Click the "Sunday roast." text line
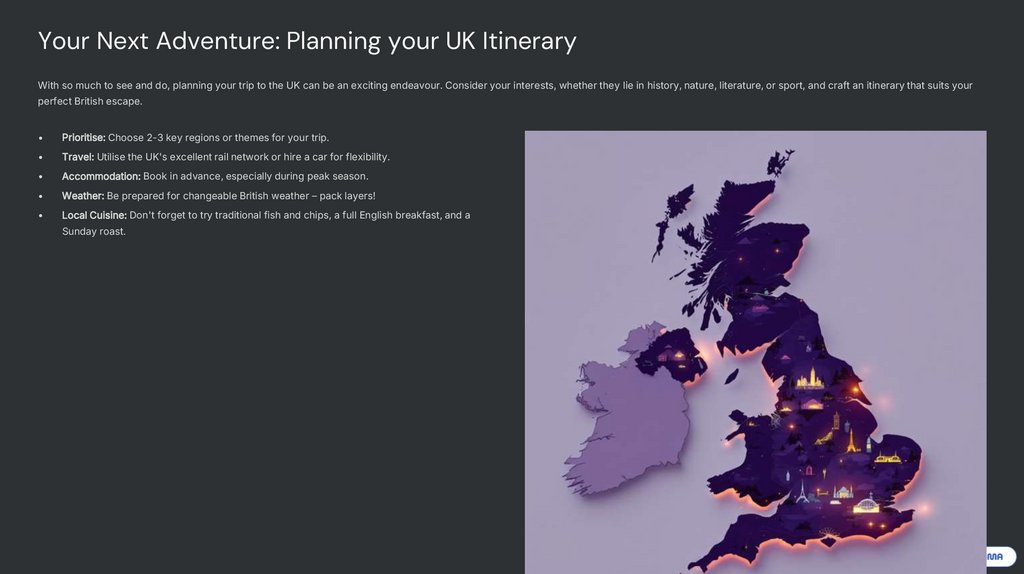The height and width of the screenshot is (574, 1024). click(94, 232)
